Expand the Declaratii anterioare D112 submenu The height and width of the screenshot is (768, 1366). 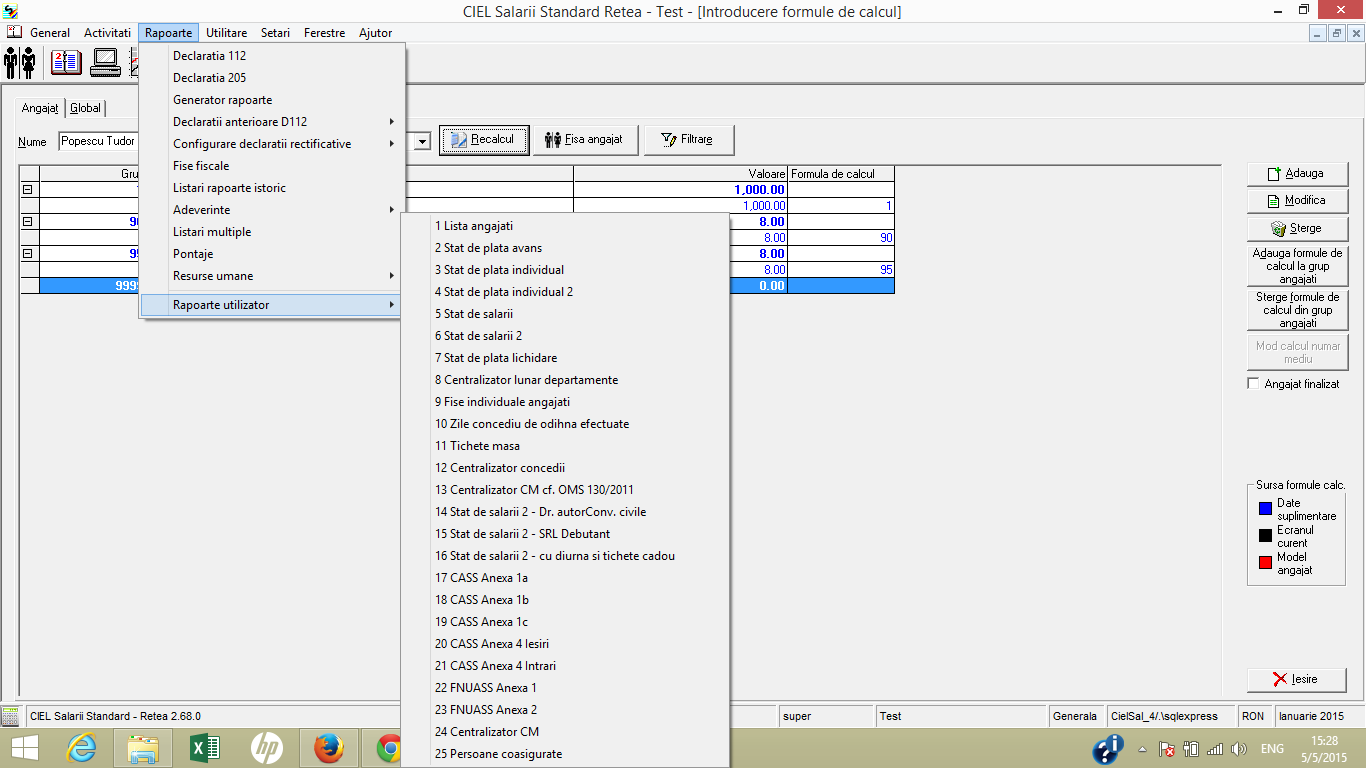[273, 122]
